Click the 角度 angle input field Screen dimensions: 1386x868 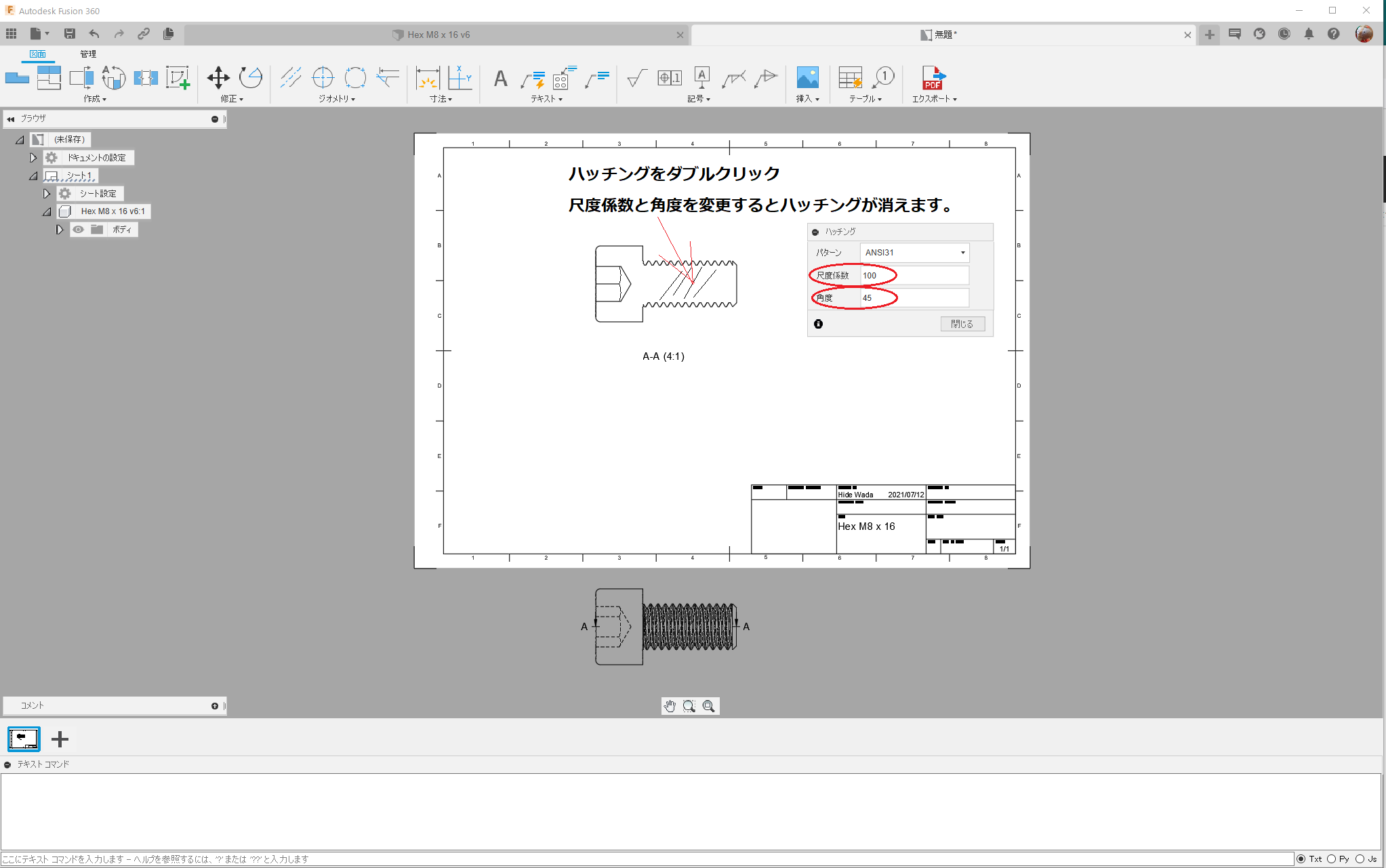[912, 297]
